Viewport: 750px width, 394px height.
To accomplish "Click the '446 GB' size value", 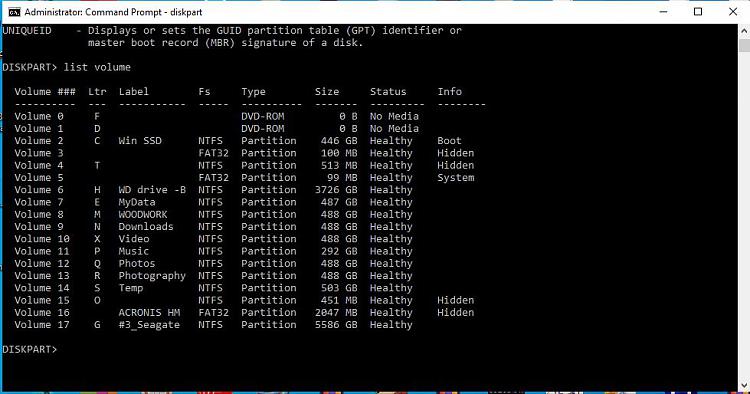I will (339, 141).
